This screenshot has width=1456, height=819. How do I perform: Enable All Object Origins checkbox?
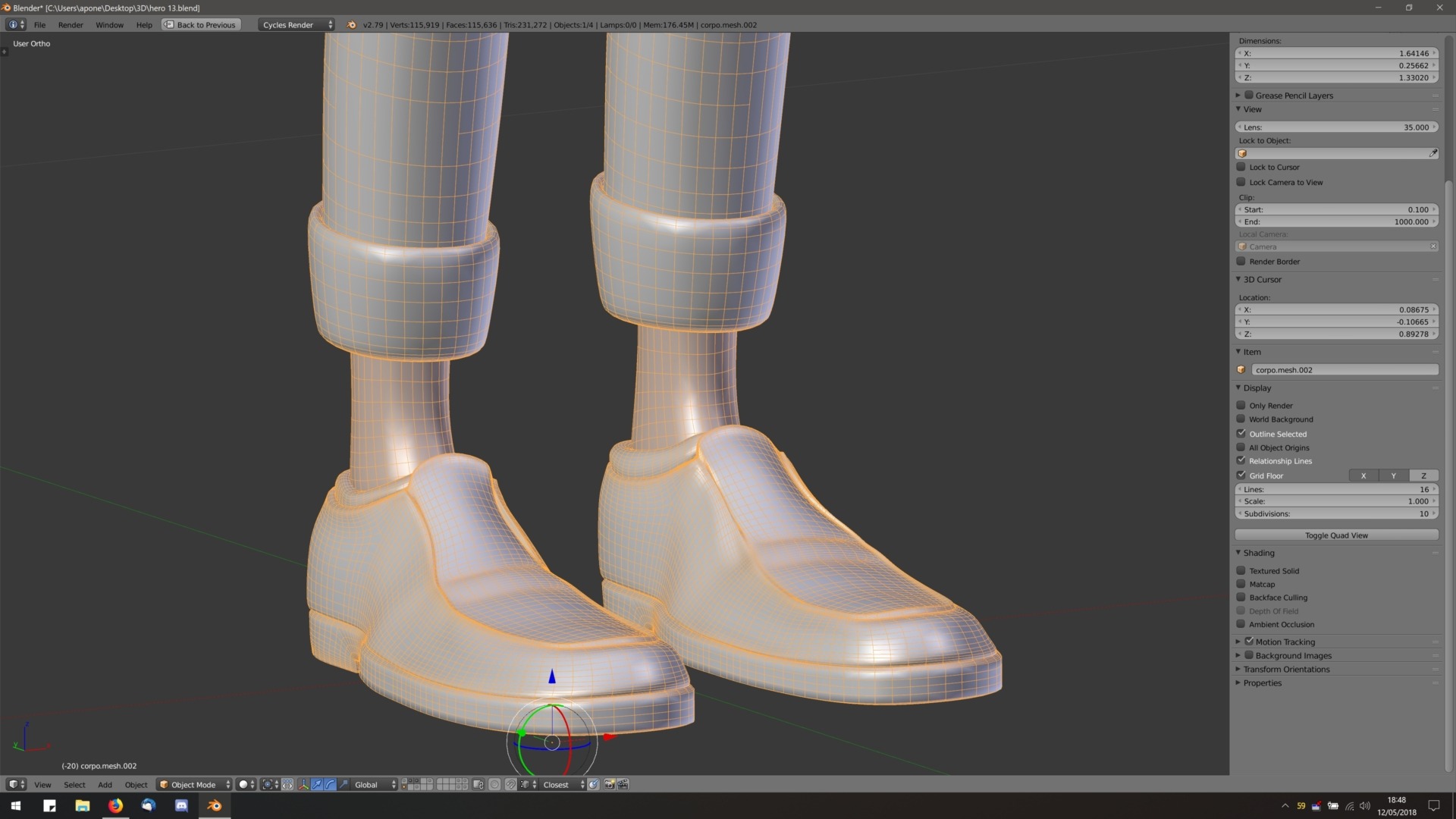[1241, 447]
